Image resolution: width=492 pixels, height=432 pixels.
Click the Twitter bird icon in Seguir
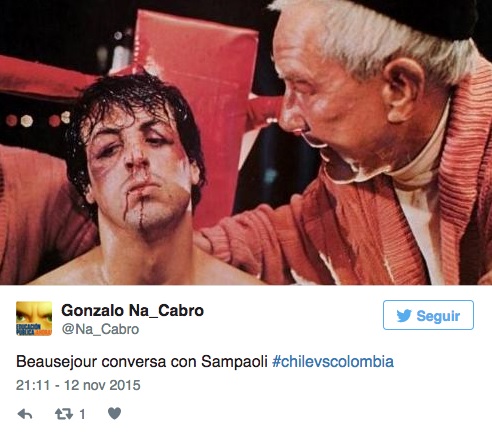[404, 316]
